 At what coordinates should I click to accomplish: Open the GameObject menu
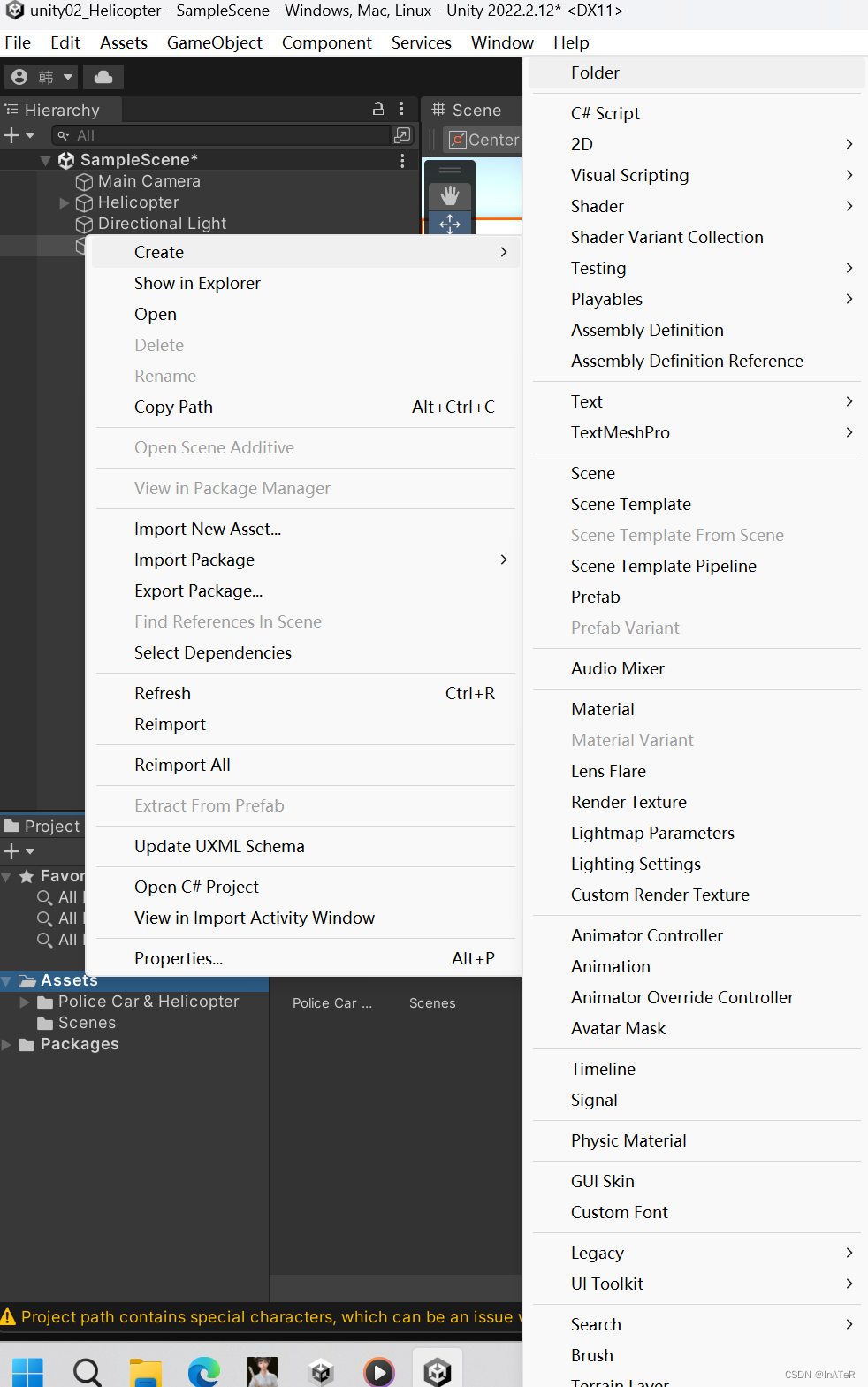click(x=215, y=42)
